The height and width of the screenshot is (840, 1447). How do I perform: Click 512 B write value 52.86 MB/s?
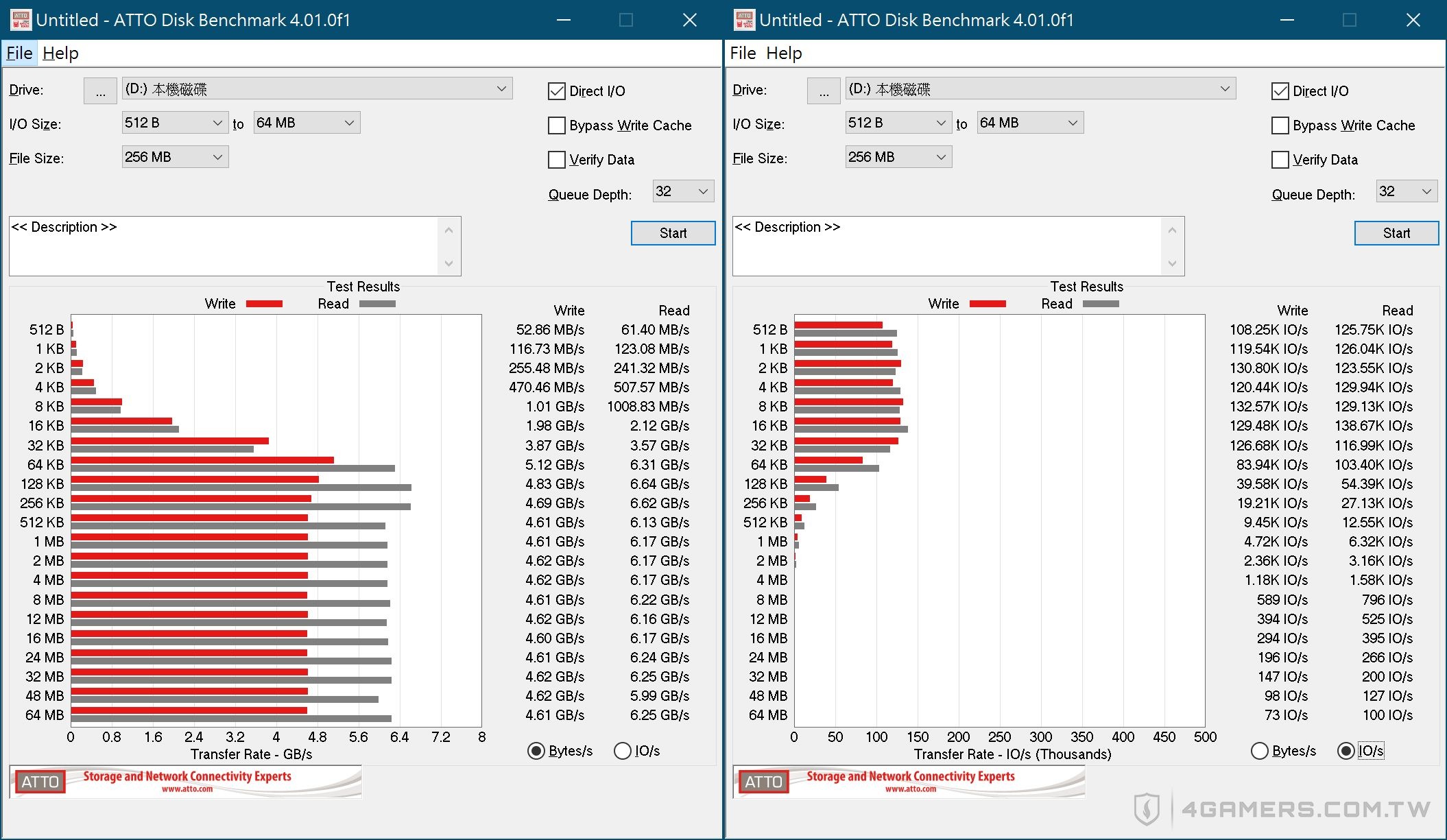click(550, 330)
